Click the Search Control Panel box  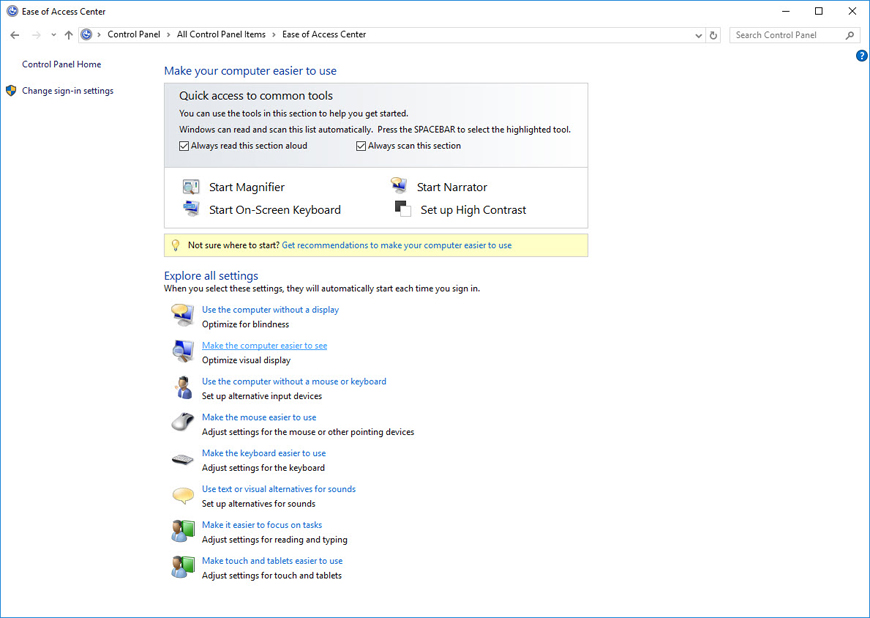pos(788,35)
